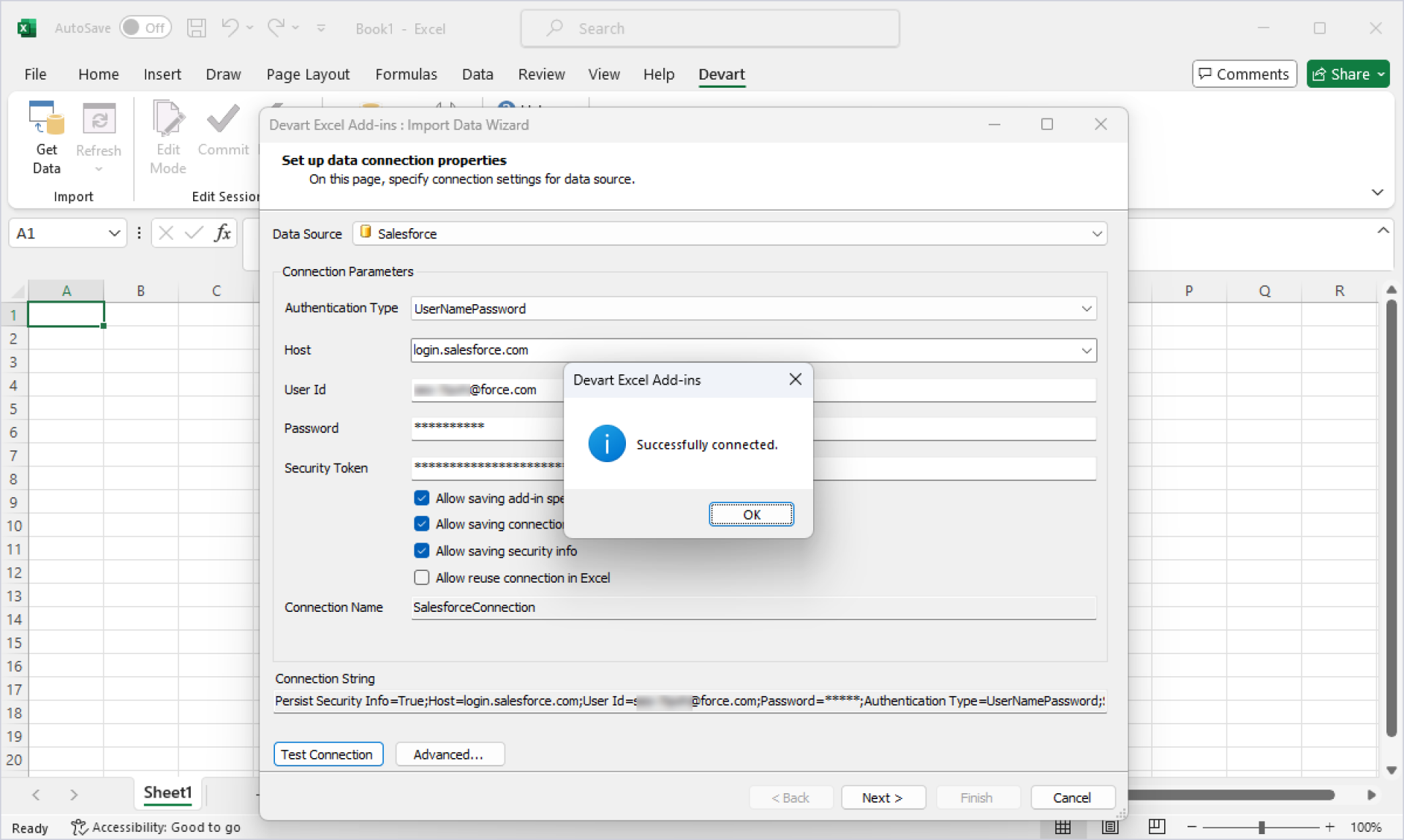Enable Allow reuse connection in Excel
Screen dimensions: 1404x840
click(422, 578)
